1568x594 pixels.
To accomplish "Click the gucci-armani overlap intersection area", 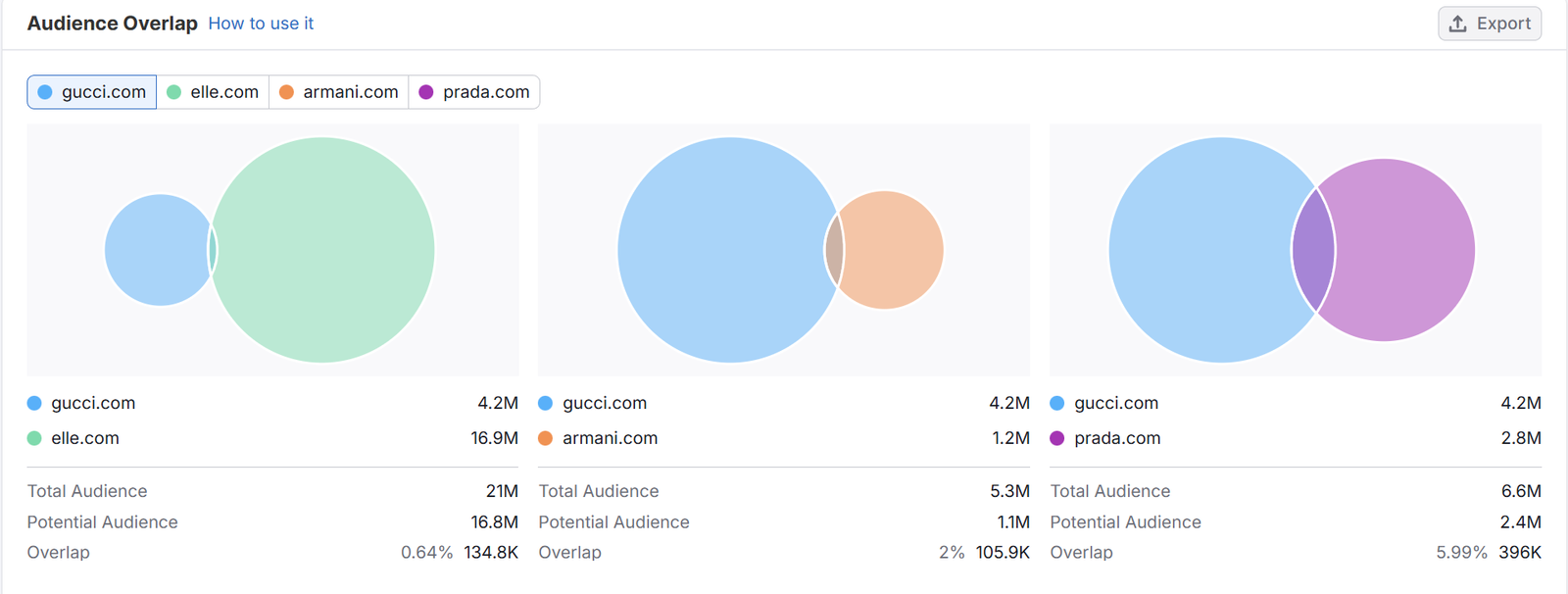I will pyautogui.click(x=834, y=250).
